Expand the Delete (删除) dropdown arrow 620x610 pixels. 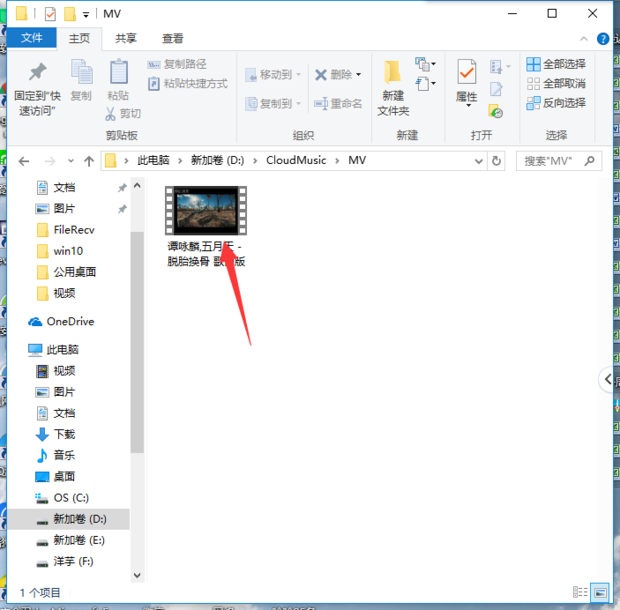tap(358, 74)
